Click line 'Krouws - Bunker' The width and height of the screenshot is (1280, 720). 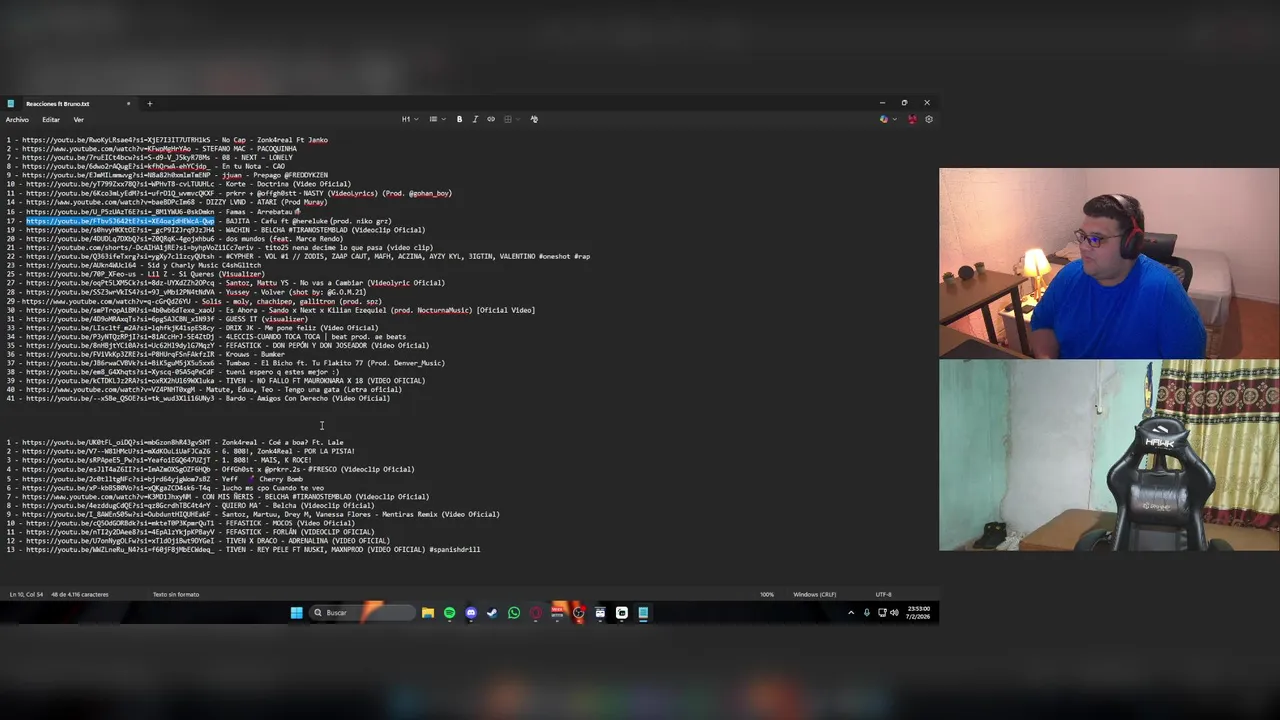tap(255, 354)
